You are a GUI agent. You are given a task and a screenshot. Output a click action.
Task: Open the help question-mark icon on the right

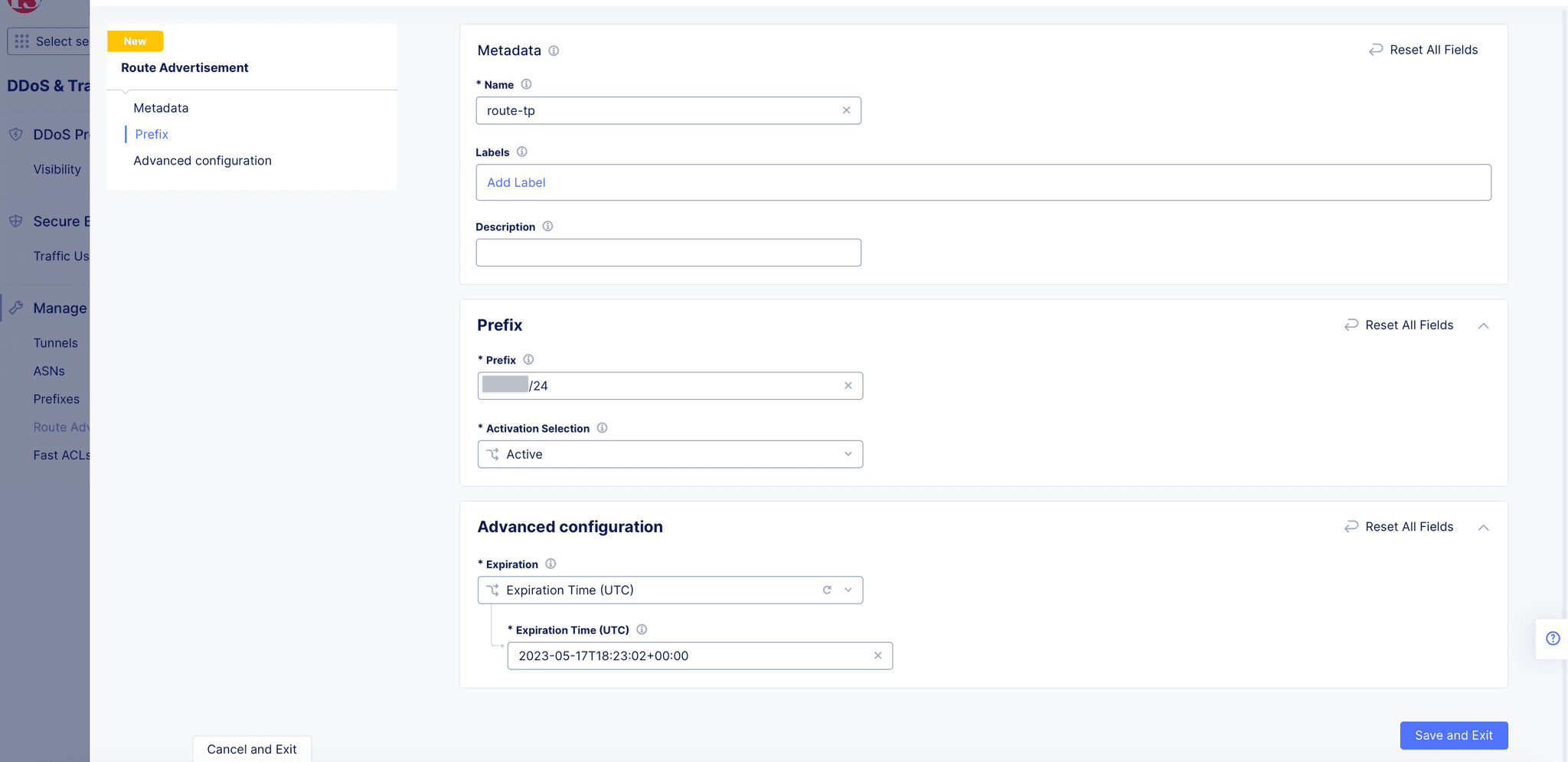coord(1553,638)
